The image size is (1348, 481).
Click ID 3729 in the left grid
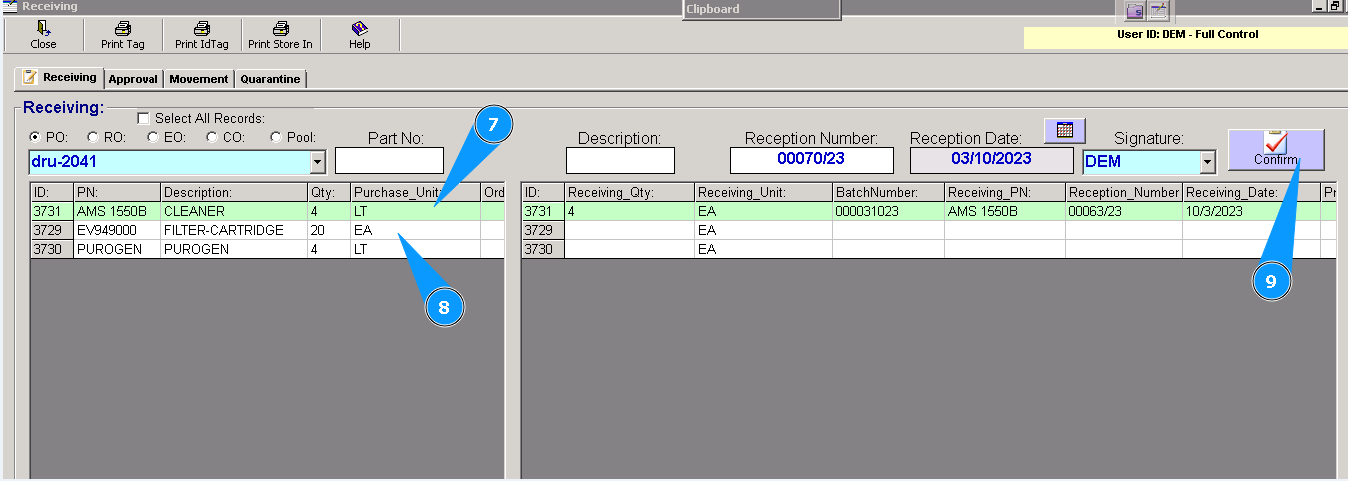tap(52, 230)
